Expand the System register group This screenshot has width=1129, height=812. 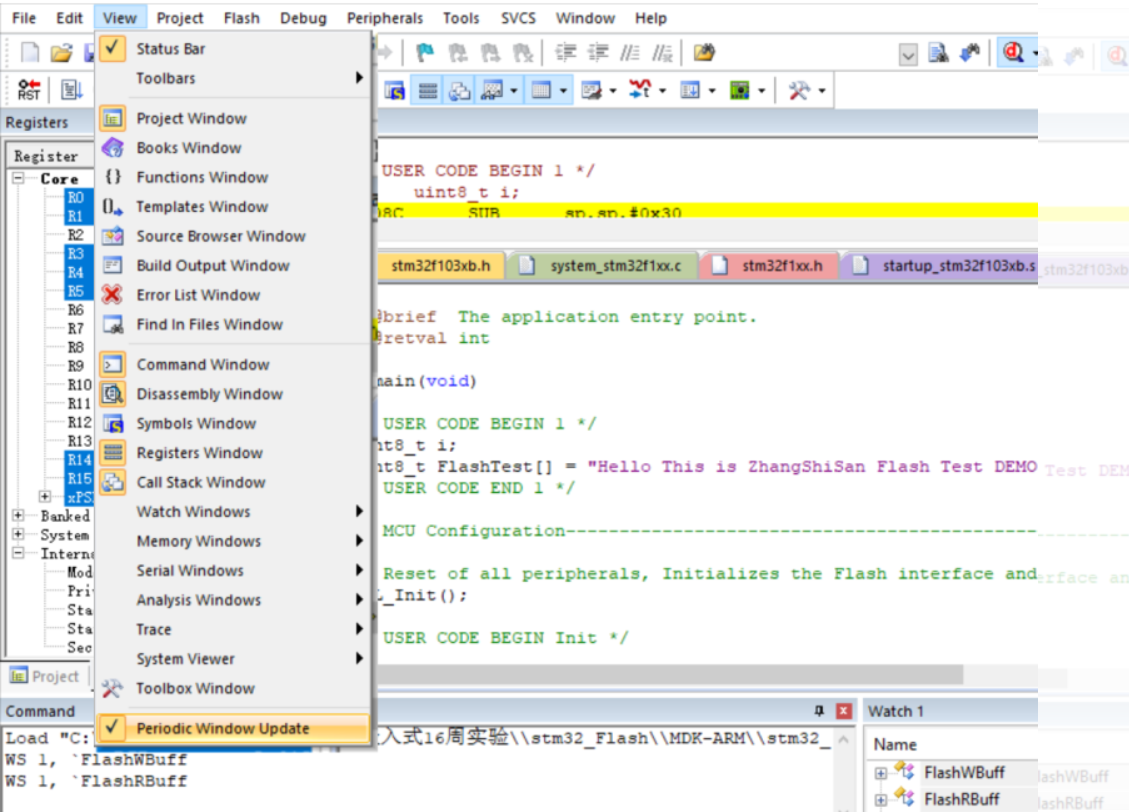18,534
